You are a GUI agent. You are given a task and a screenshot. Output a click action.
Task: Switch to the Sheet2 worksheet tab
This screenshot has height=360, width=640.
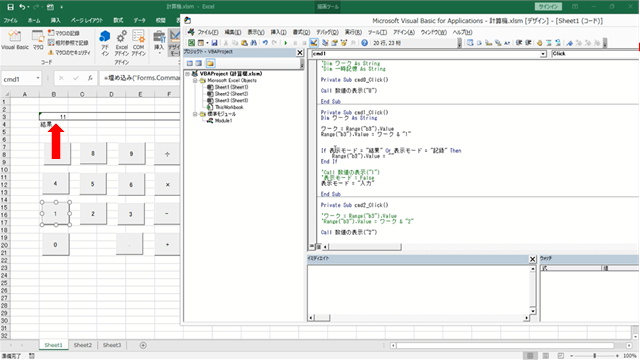point(82,345)
